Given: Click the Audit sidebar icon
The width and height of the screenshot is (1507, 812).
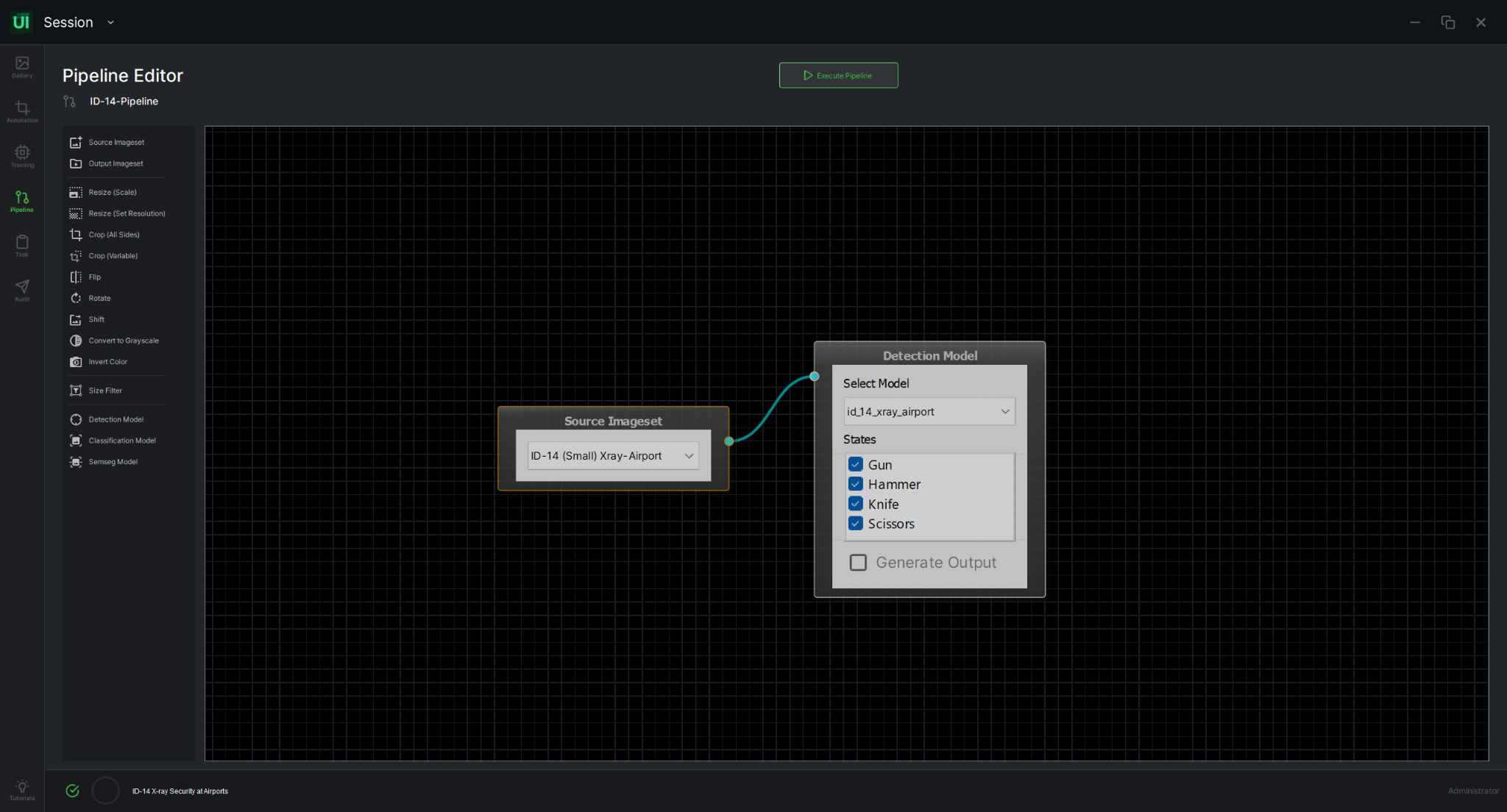Looking at the screenshot, I should pyautogui.click(x=22, y=290).
